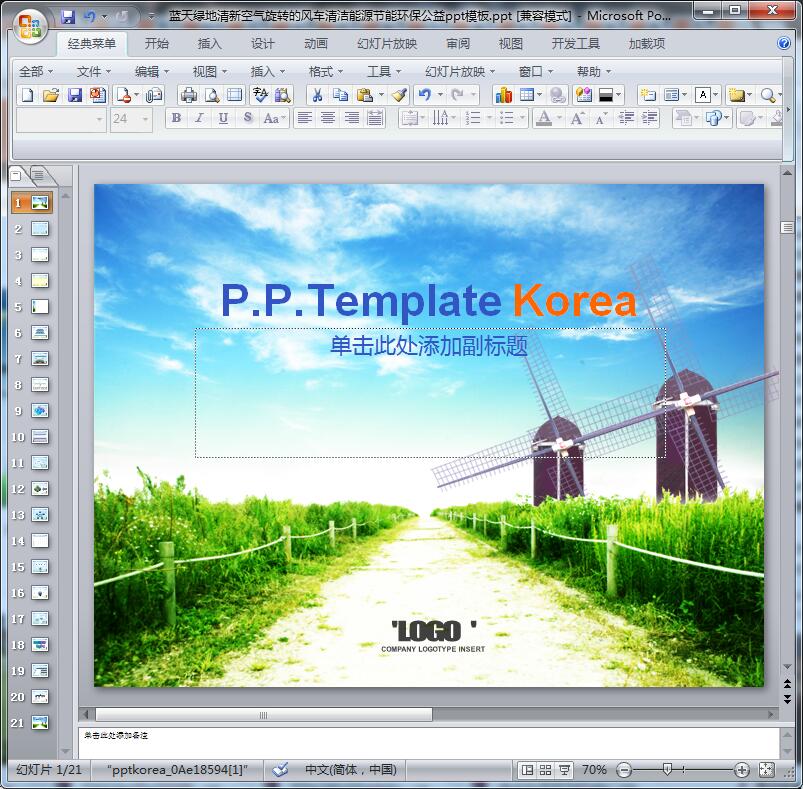Viewport: 803px width, 789px height.
Task: Open the 动画 ribbon tab
Action: click(x=315, y=44)
